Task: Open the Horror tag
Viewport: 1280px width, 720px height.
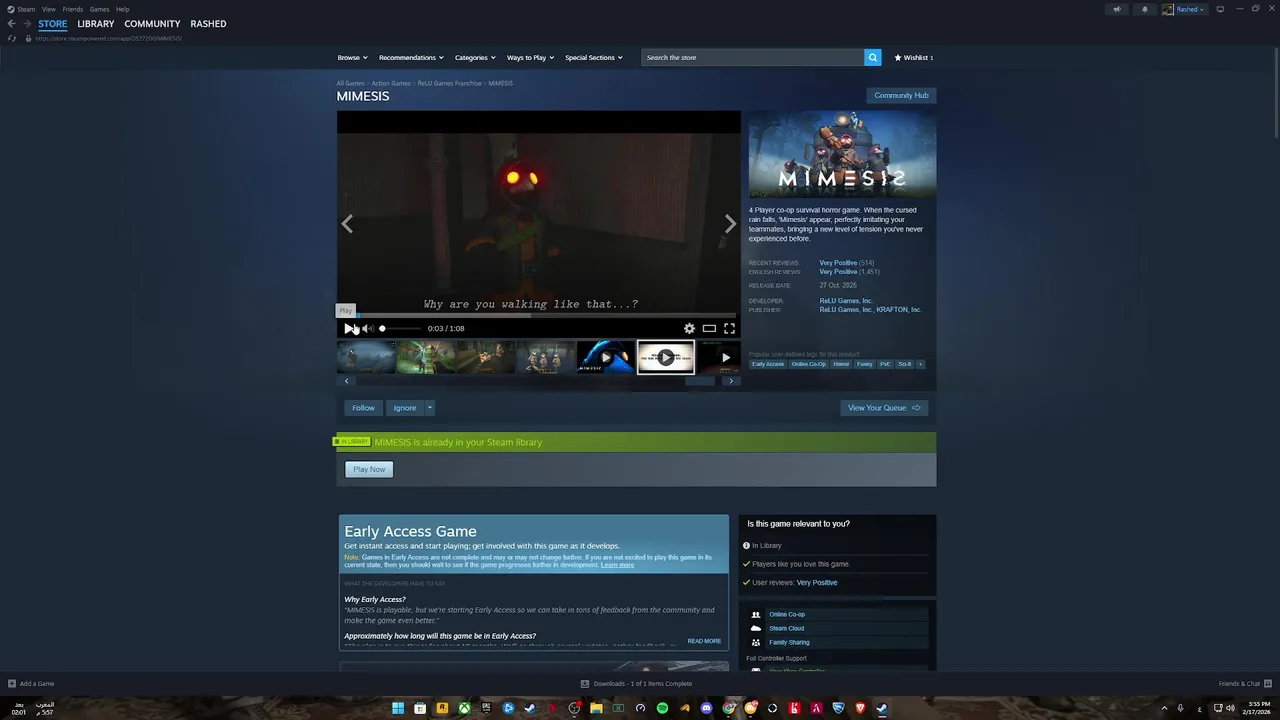Action: pos(841,364)
